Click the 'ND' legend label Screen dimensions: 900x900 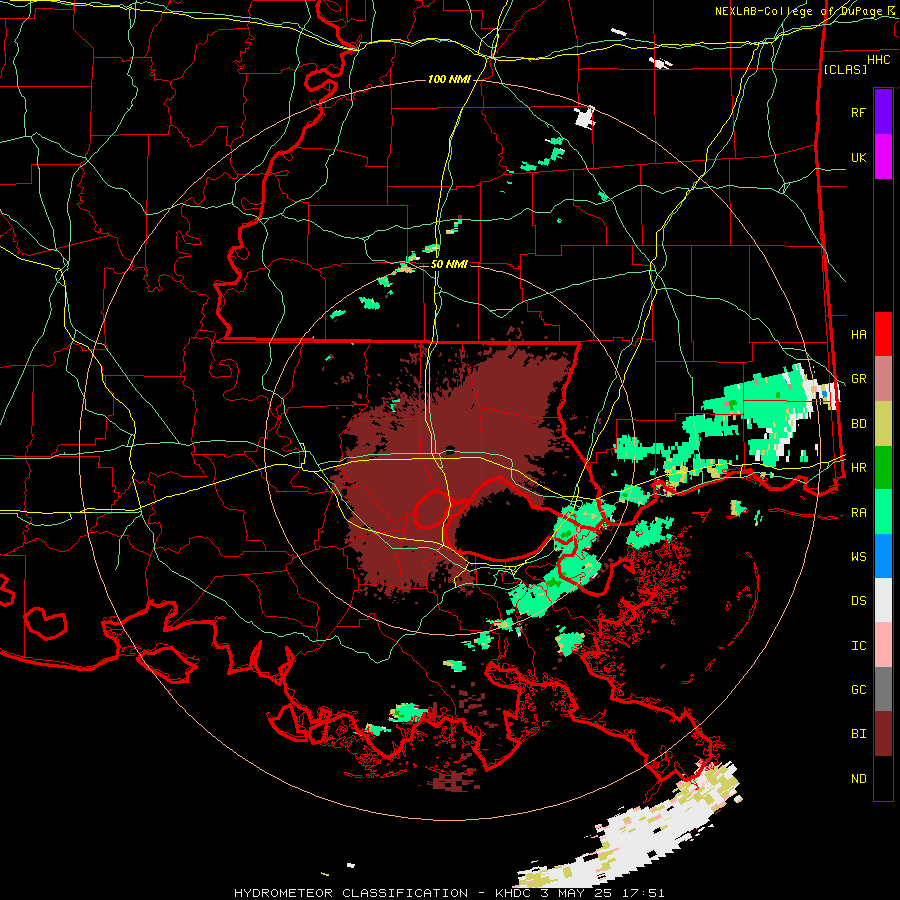point(858,779)
